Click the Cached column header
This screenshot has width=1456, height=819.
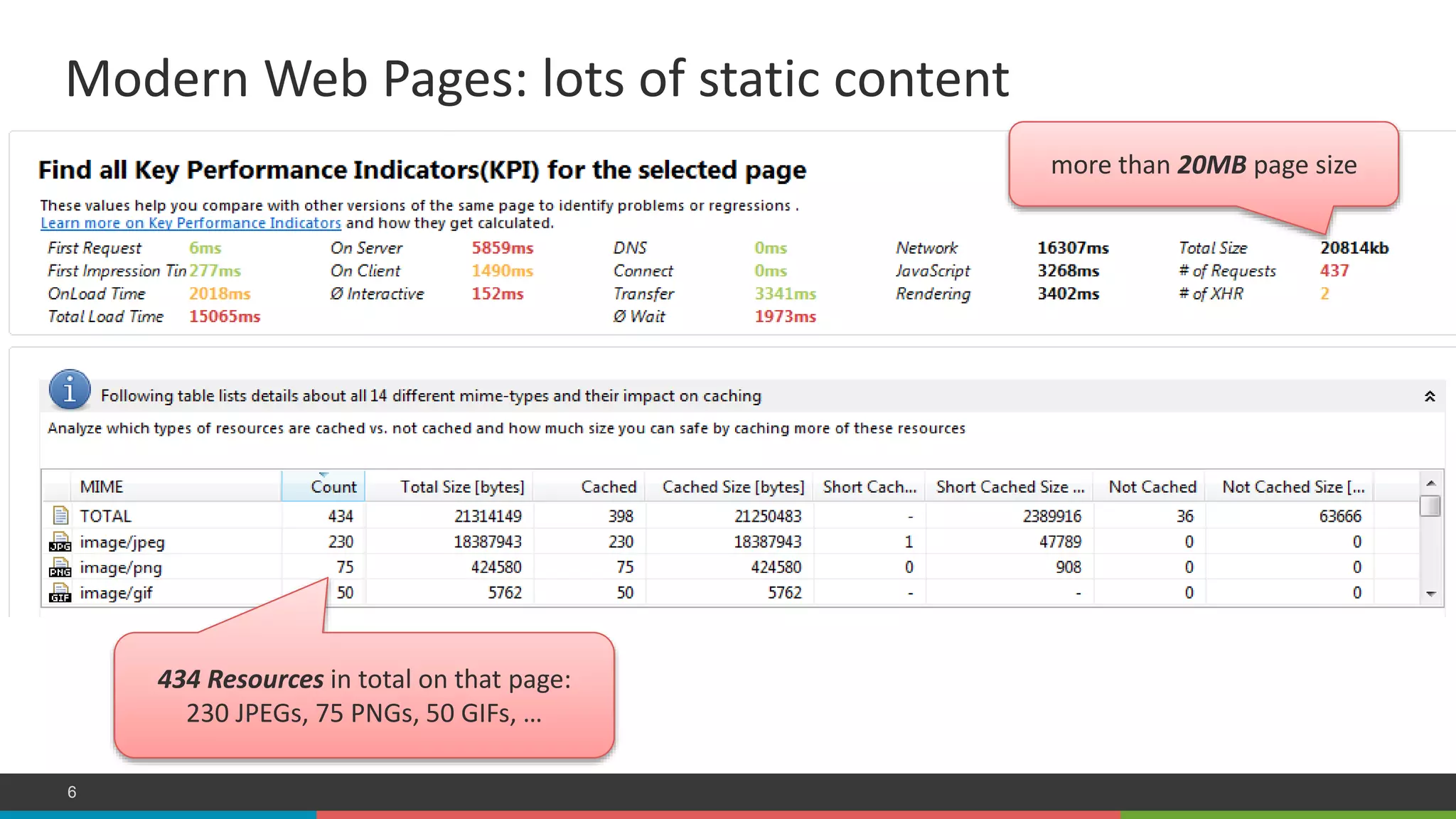click(608, 487)
